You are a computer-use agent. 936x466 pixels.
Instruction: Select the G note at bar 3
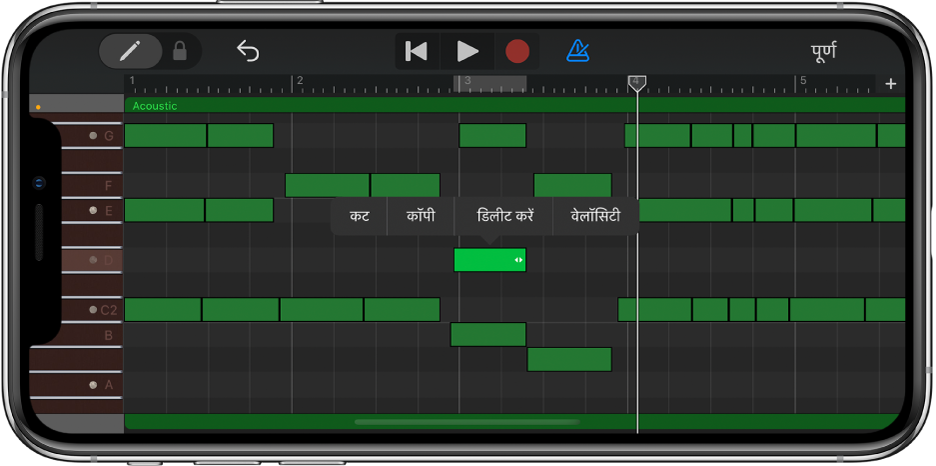click(492, 135)
